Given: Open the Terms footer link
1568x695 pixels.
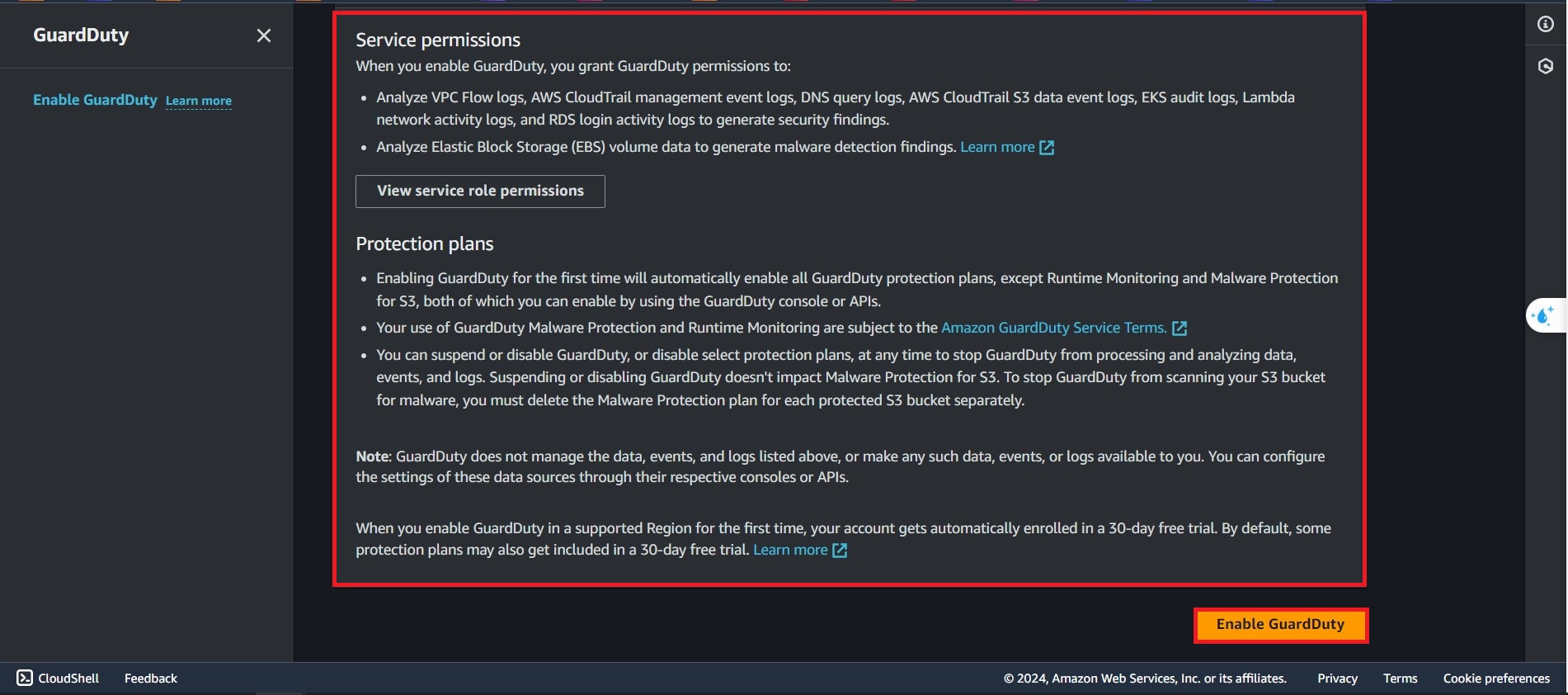Looking at the screenshot, I should pyautogui.click(x=1400, y=678).
